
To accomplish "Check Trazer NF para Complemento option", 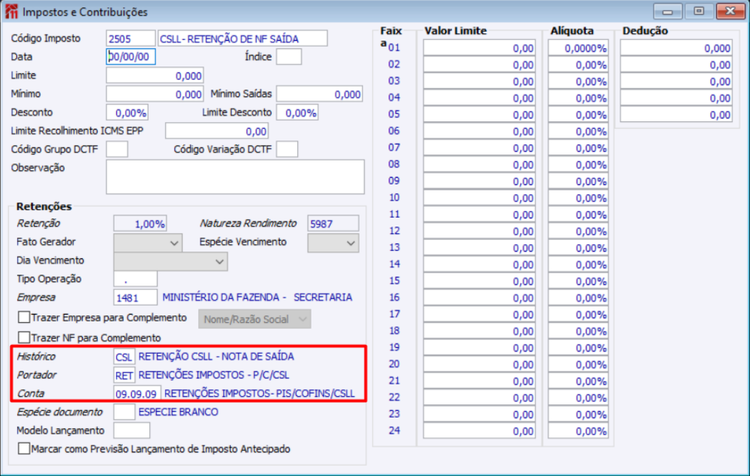I will 24,338.
